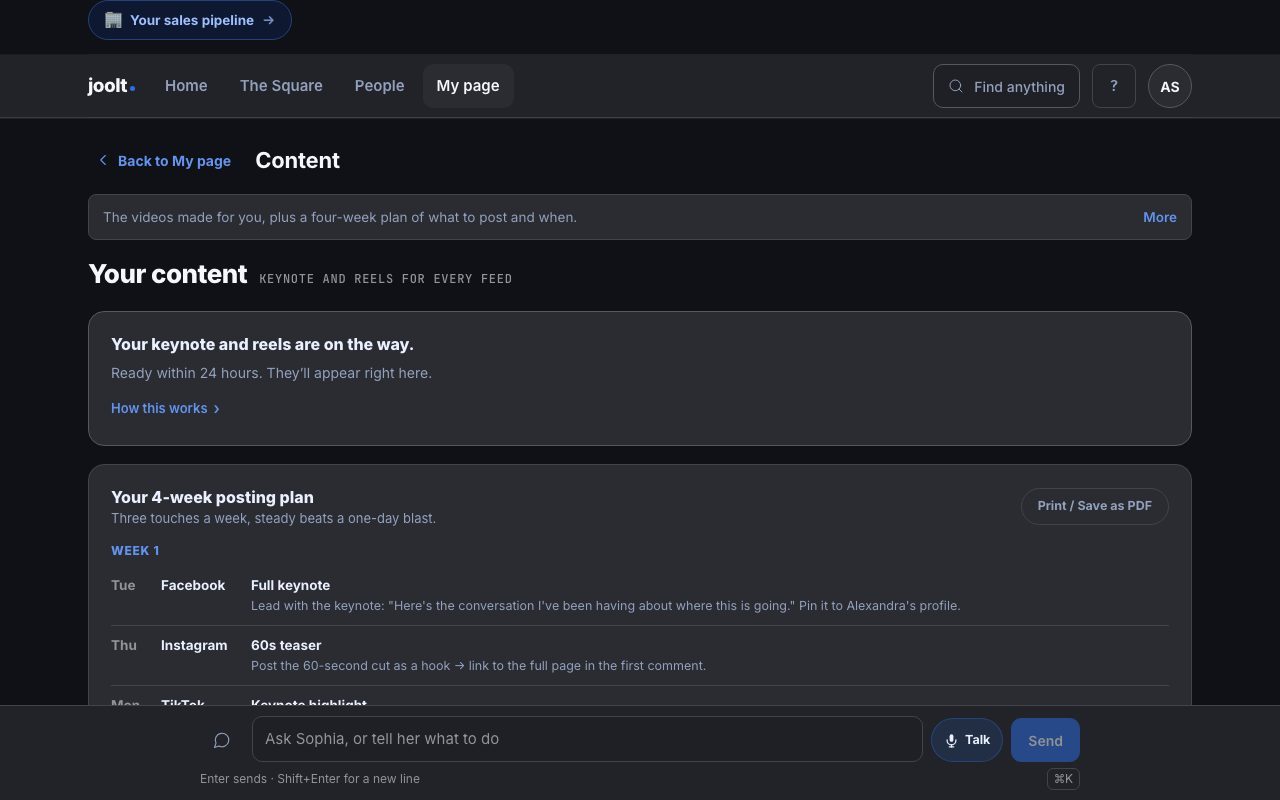Viewport: 1280px width, 800px height.
Task: Open the AS profile avatar
Action: click(1170, 86)
